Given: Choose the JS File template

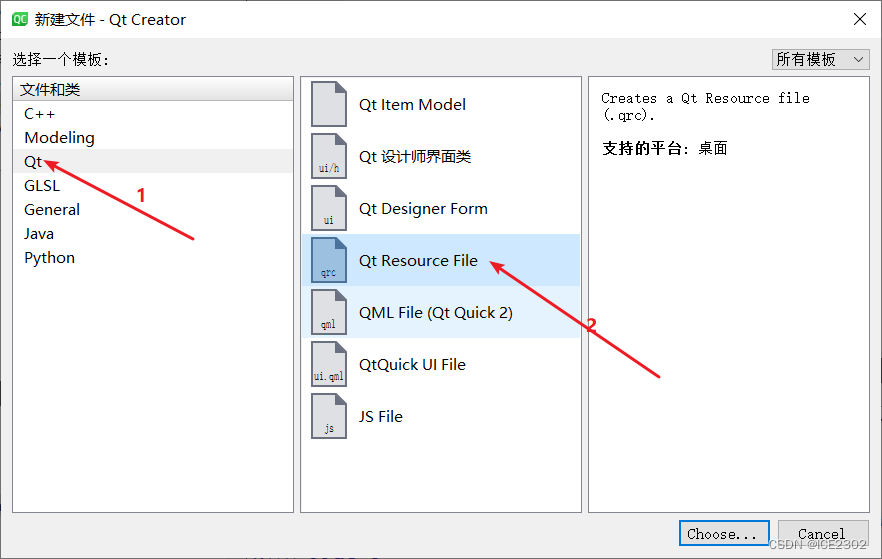Looking at the screenshot, I should pyautogui.click(x=441, y=416).
